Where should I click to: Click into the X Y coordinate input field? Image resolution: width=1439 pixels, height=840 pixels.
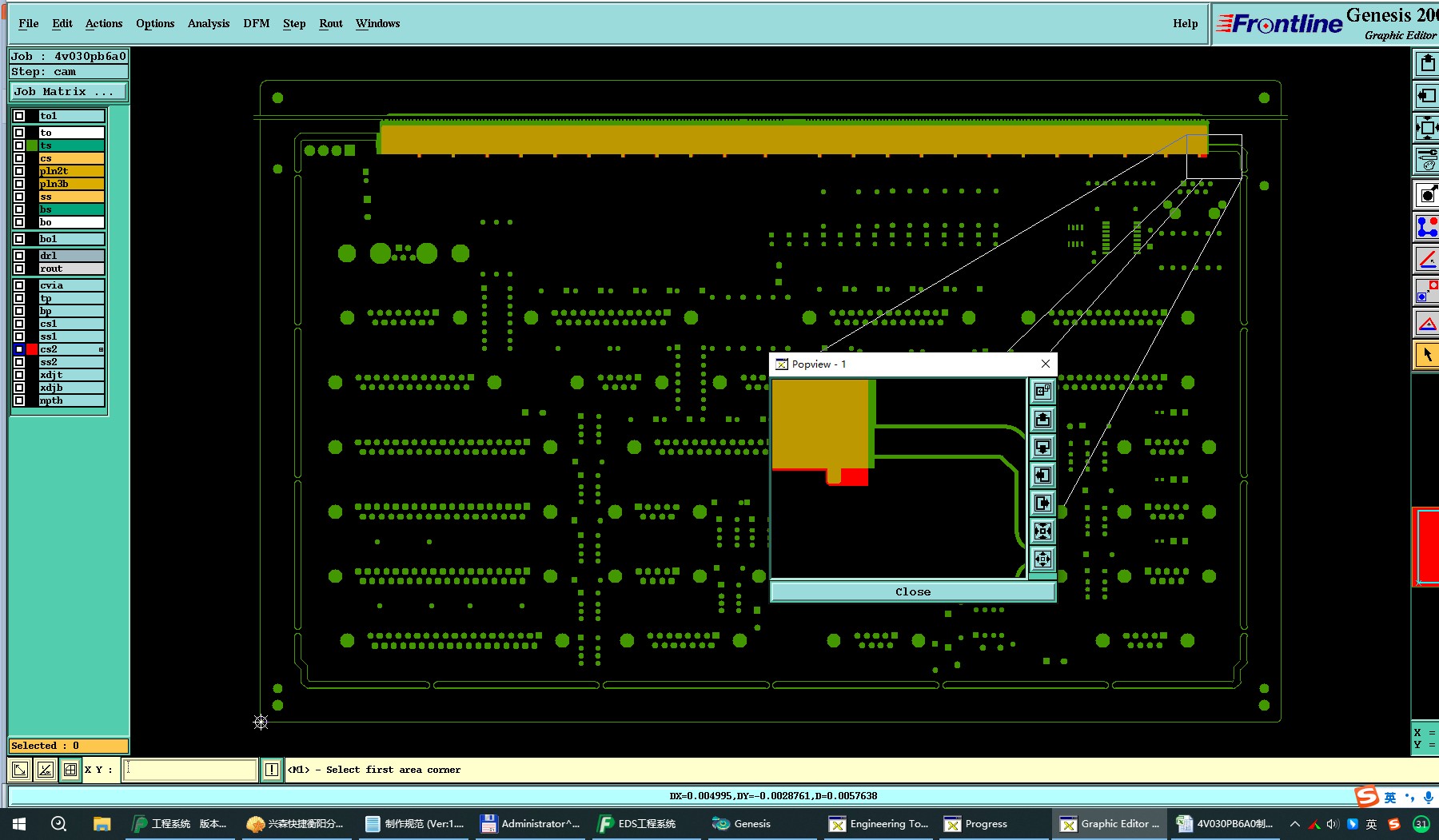click(190, 770)
